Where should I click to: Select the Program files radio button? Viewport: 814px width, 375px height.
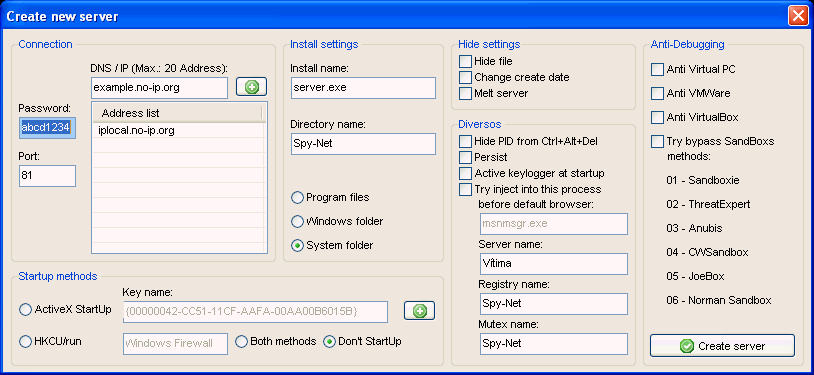[x=297, y=197]
